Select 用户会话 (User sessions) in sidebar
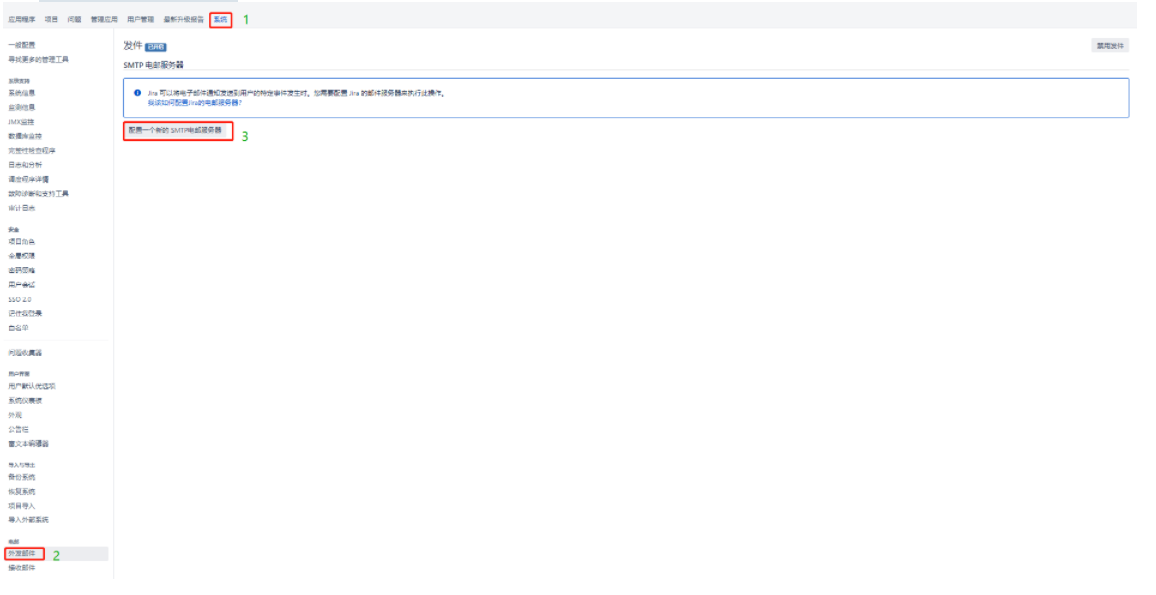 [21, 285]
